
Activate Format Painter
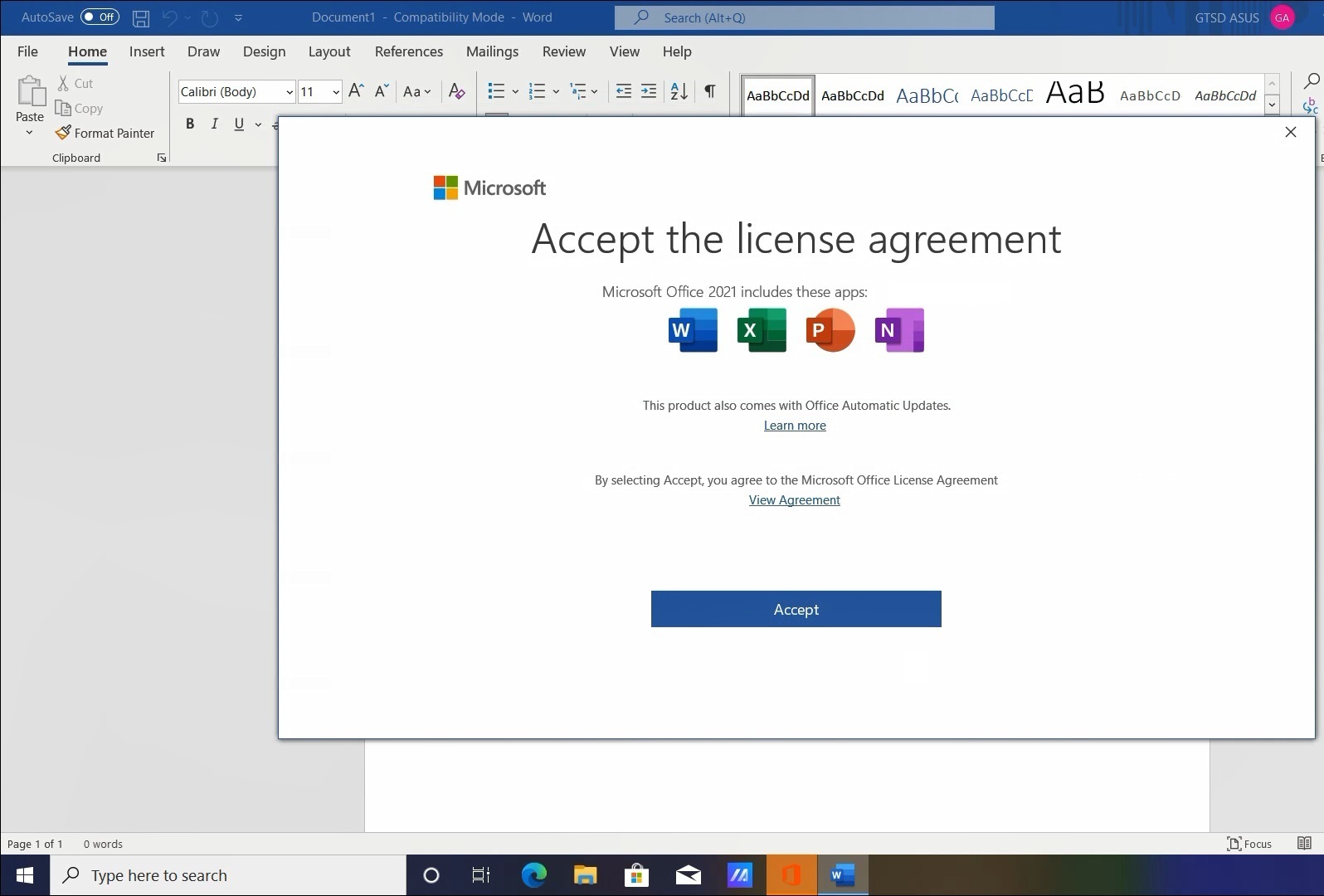(105, 133)
